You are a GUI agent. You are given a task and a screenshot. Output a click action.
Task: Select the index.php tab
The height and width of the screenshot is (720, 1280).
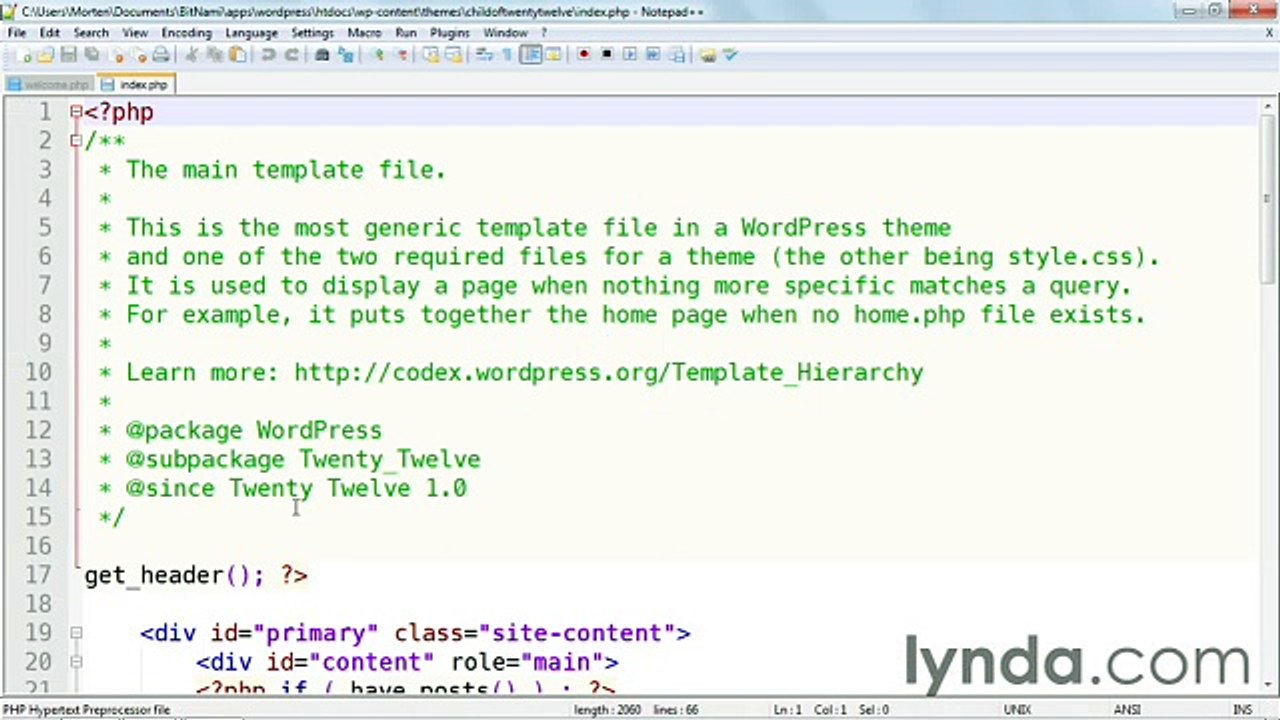[135, 85]
